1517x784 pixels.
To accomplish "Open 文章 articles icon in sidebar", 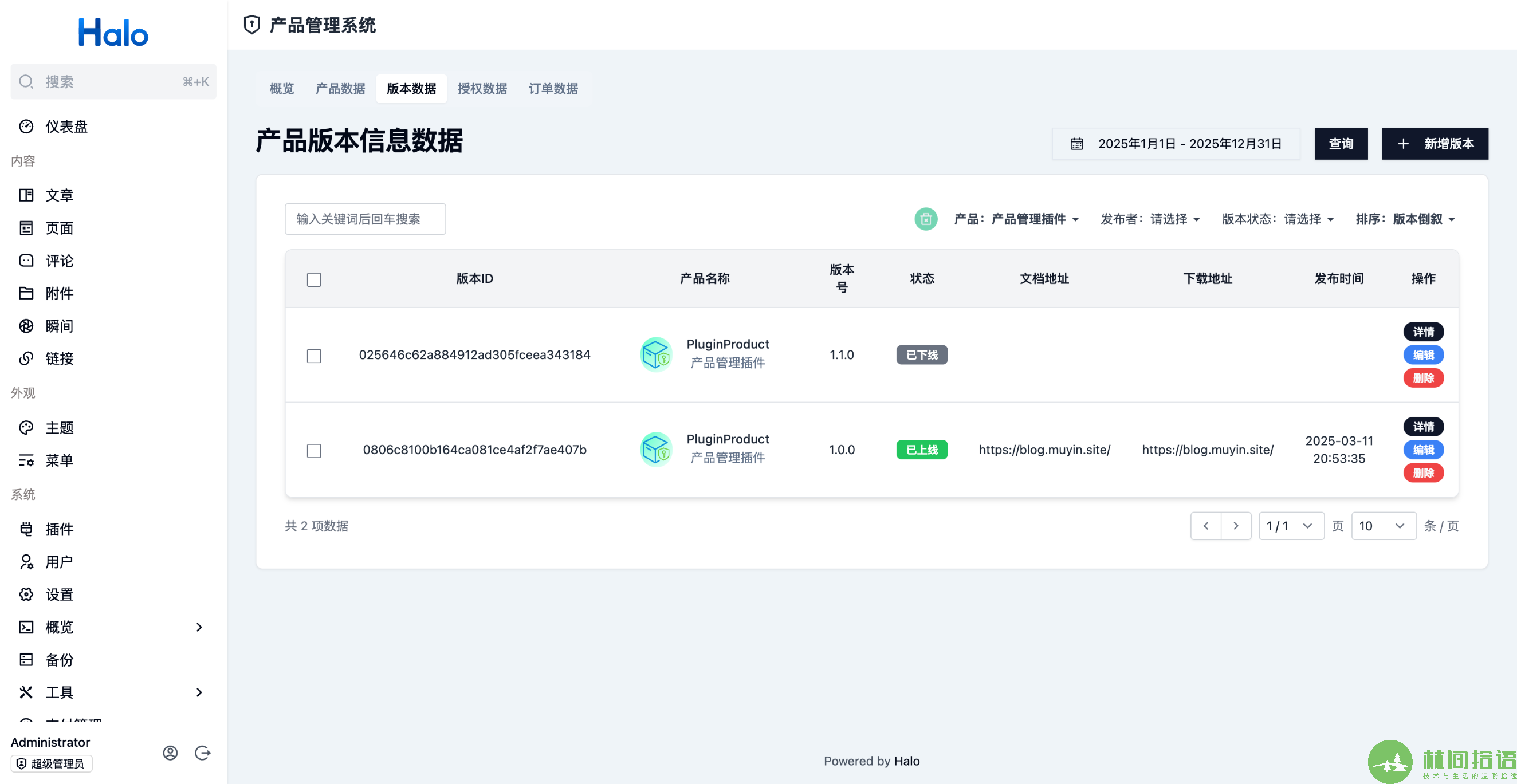I will coord(26,195).
